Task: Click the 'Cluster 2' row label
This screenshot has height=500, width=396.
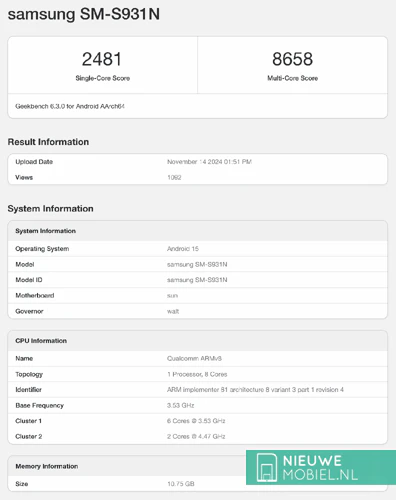Action: click(29, 437)
